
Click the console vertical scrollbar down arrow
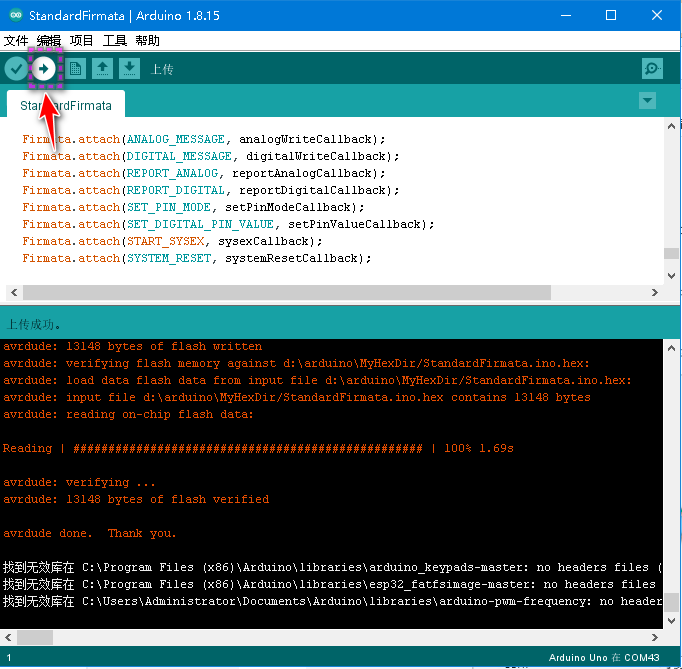pos(671,621)
